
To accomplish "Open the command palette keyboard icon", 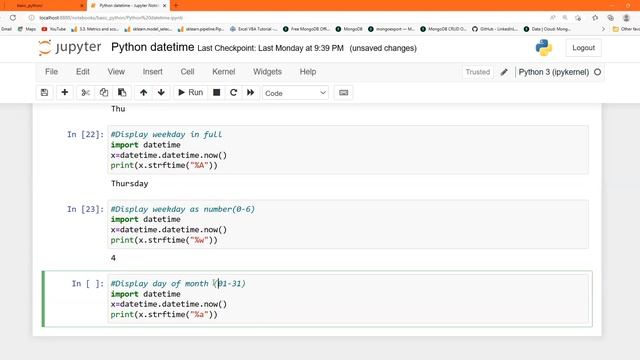I will pyautogui.click(x=344, y=93).
